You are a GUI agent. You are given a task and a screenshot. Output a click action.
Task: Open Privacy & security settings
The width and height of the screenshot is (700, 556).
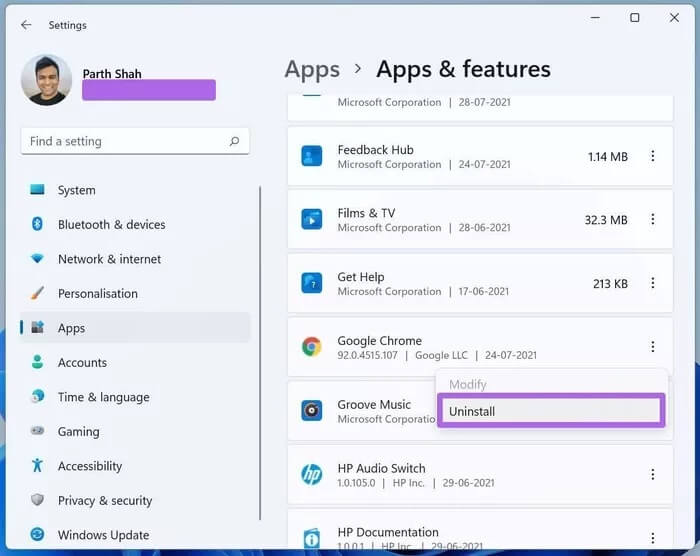click(x=135, y=501)
